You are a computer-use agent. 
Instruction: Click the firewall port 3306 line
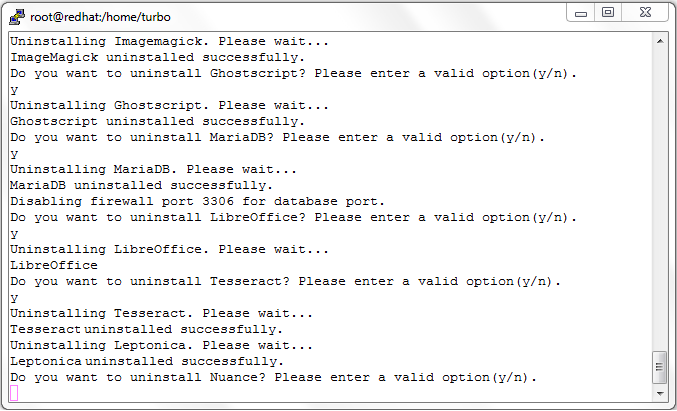197,201
